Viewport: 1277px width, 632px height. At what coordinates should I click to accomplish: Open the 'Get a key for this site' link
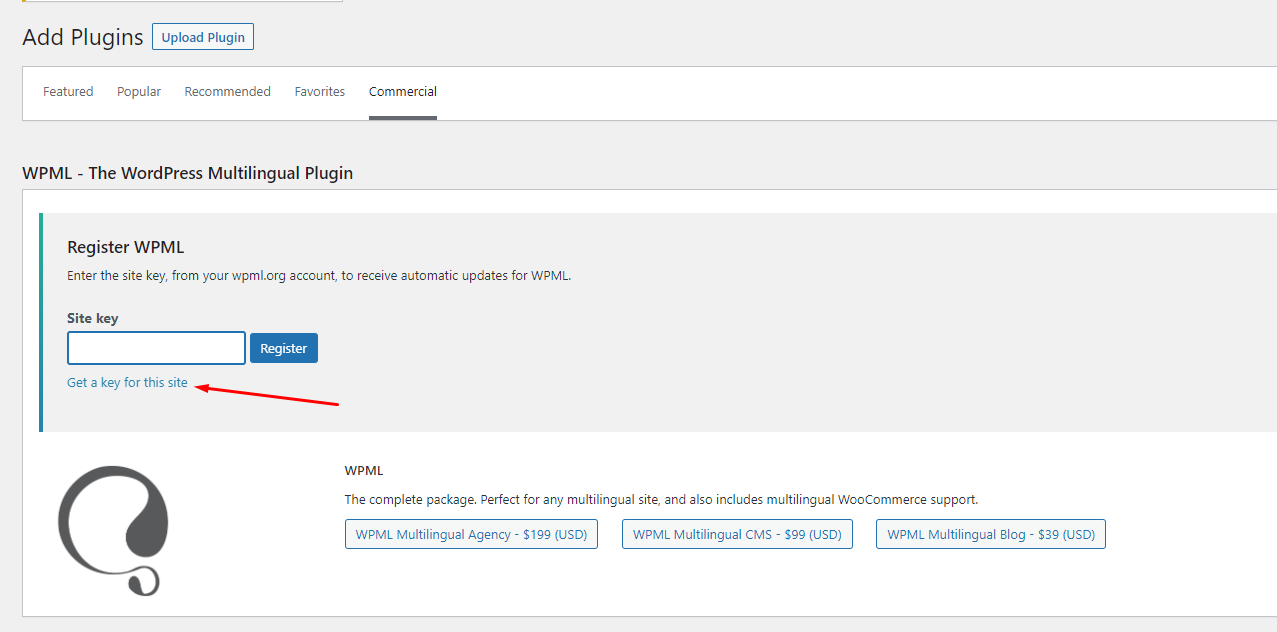127,383
